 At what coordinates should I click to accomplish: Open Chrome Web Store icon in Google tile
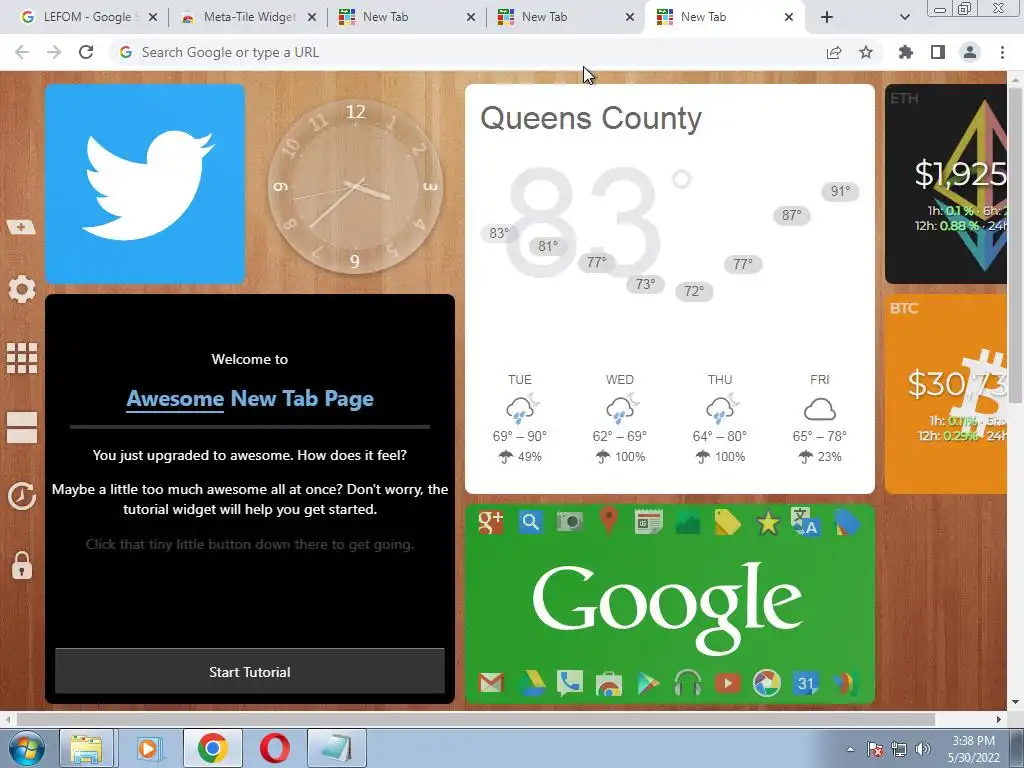609,684
